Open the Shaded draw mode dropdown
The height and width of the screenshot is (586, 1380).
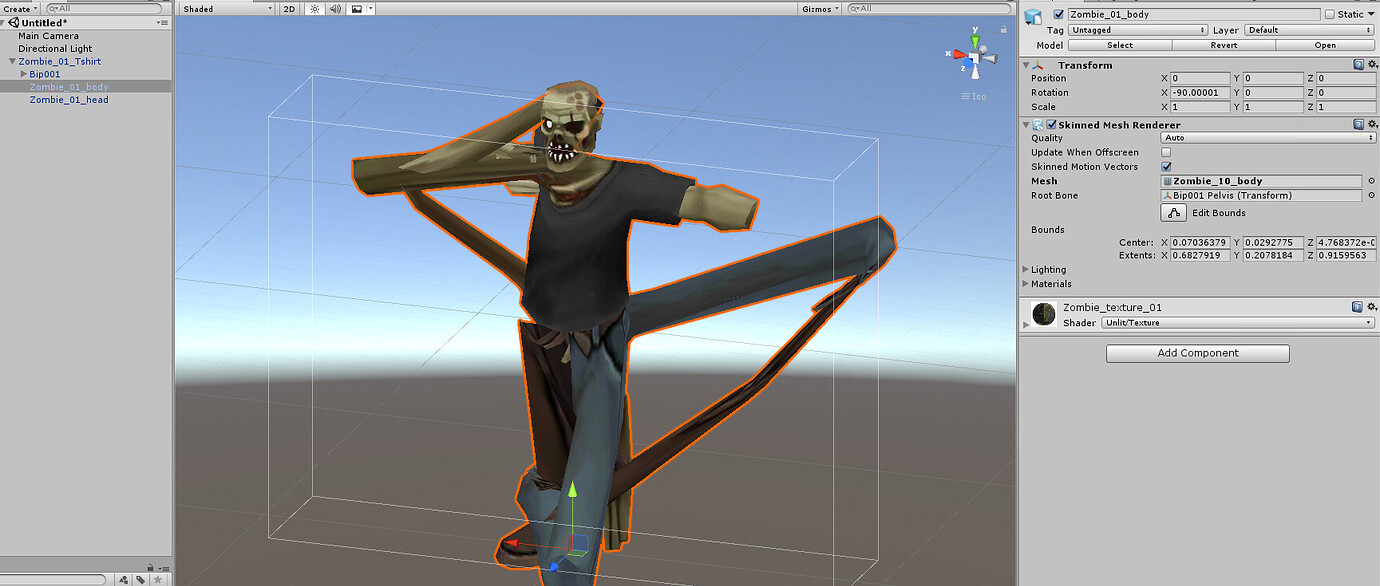click(225, 8)
